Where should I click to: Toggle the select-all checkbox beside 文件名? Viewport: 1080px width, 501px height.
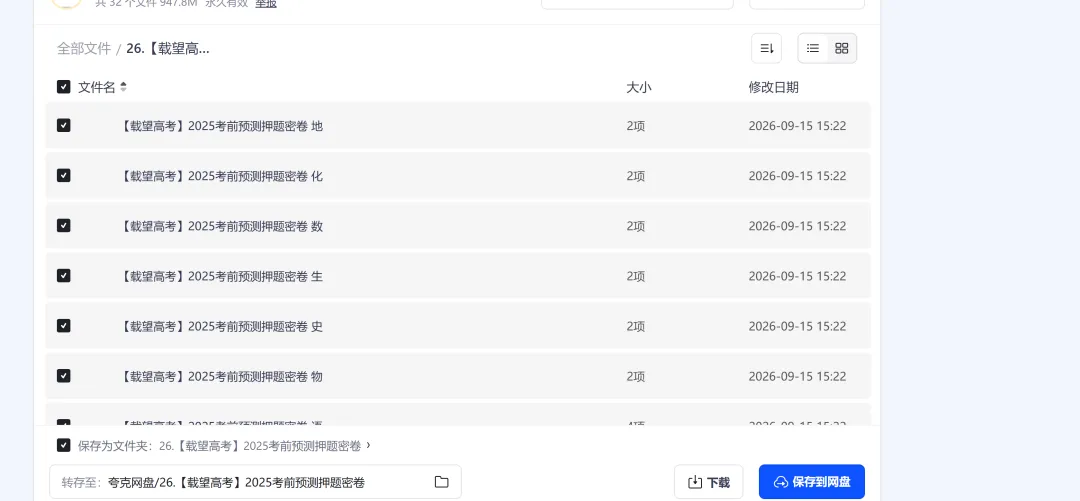[x=63, y=87]
